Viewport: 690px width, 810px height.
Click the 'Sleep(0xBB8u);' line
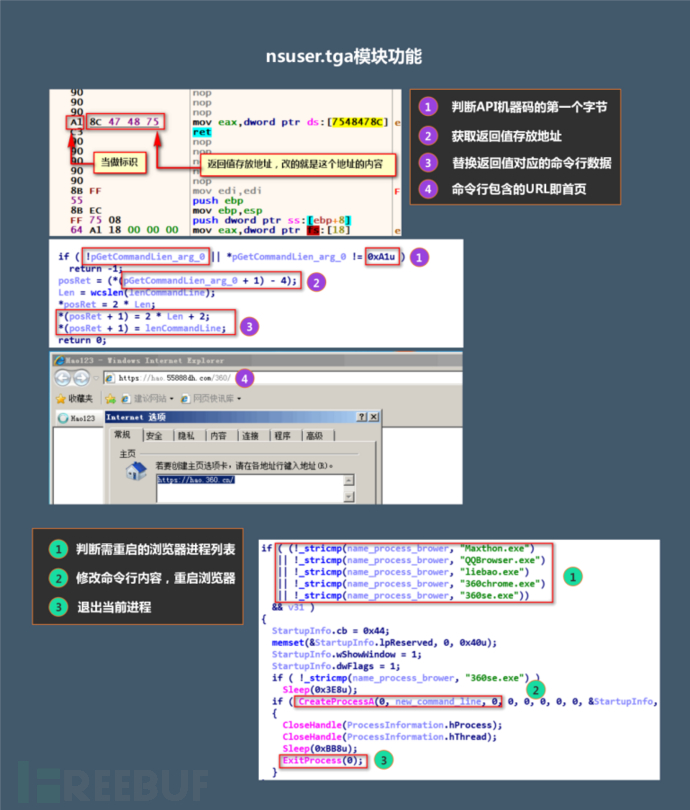(x=320, y=749)
